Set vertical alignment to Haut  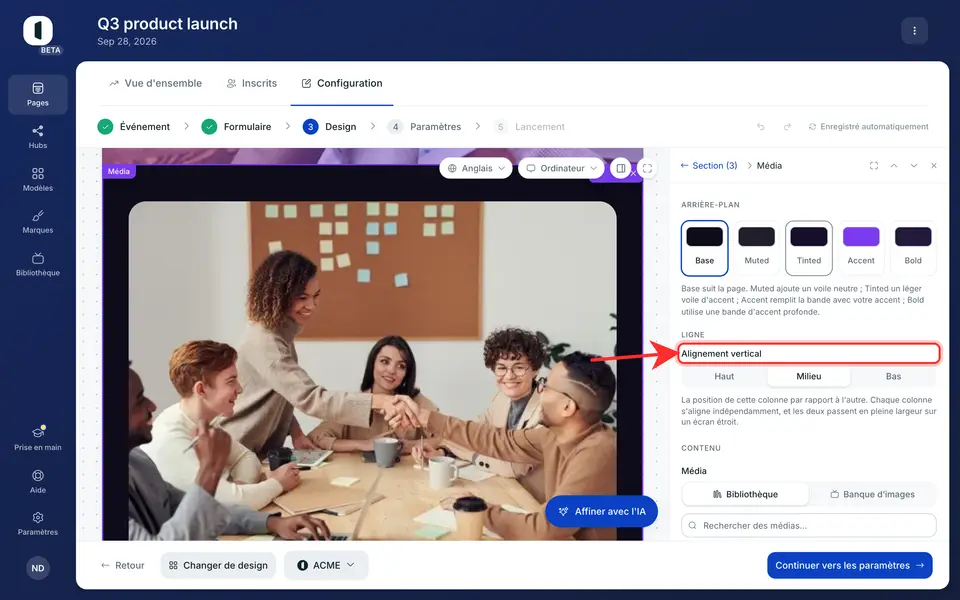(x=724, y=377)
